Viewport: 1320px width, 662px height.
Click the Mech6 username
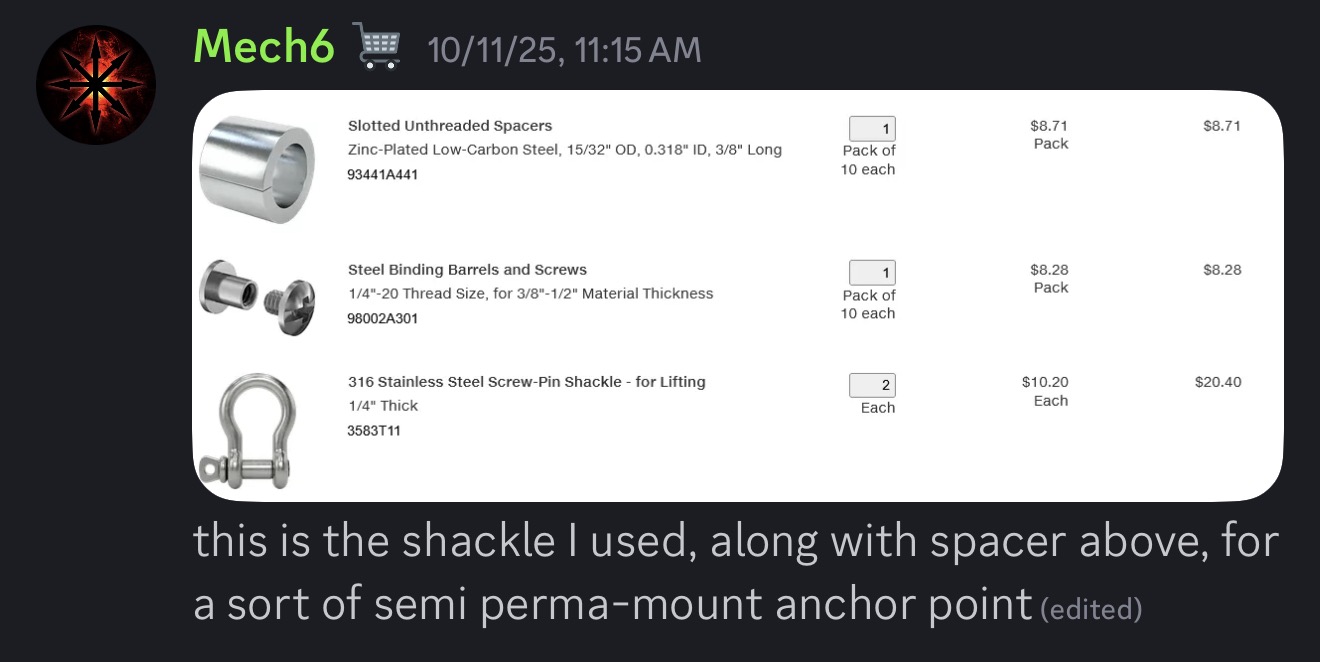pos(264,46)
